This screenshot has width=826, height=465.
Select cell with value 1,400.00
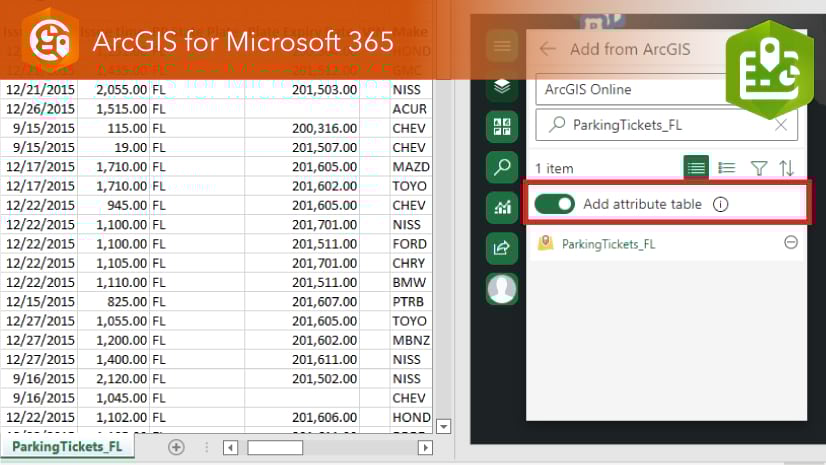pyautogui.click(x=114, y=360)
